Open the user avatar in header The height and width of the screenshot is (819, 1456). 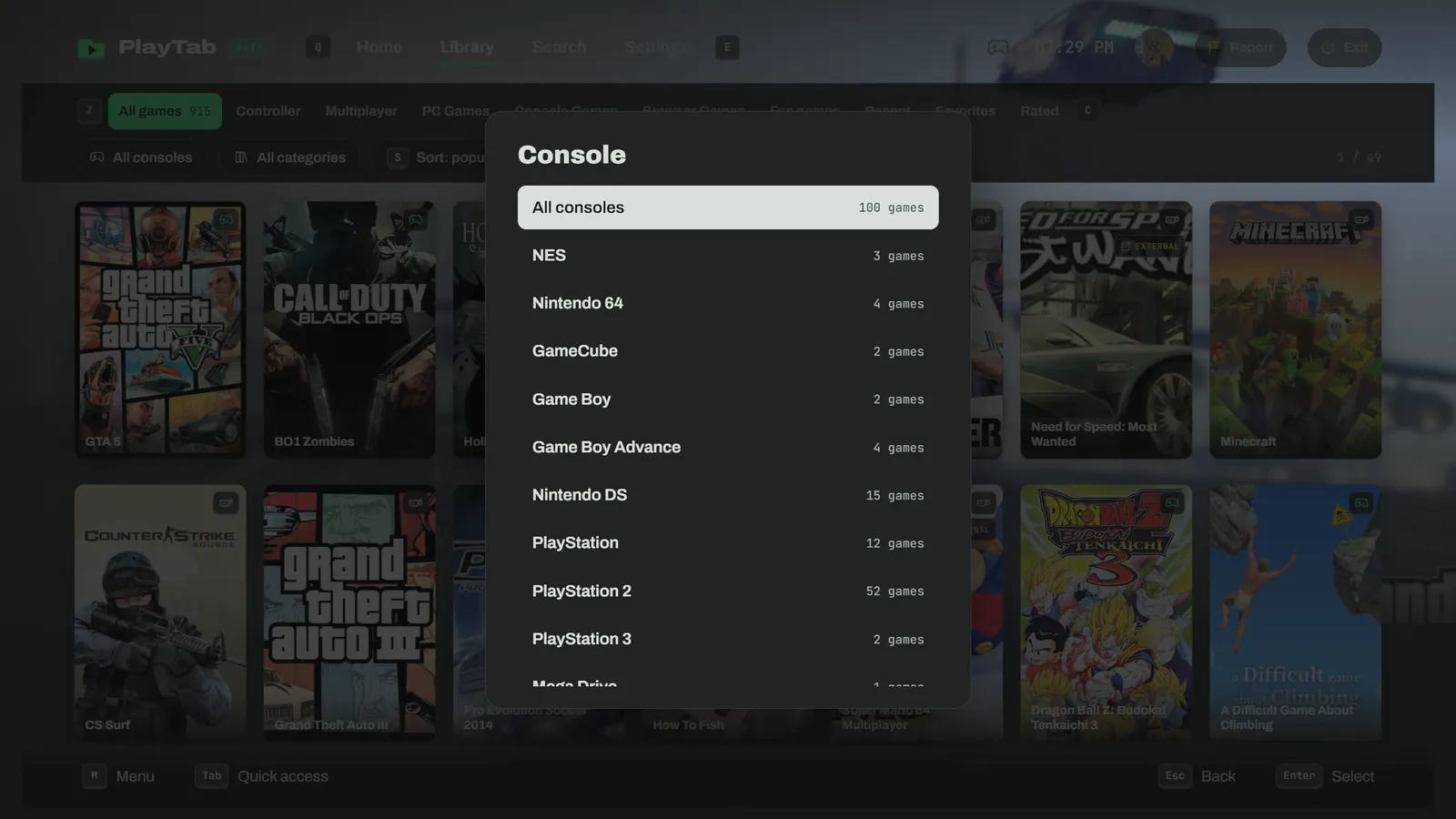click(1157, 47)
